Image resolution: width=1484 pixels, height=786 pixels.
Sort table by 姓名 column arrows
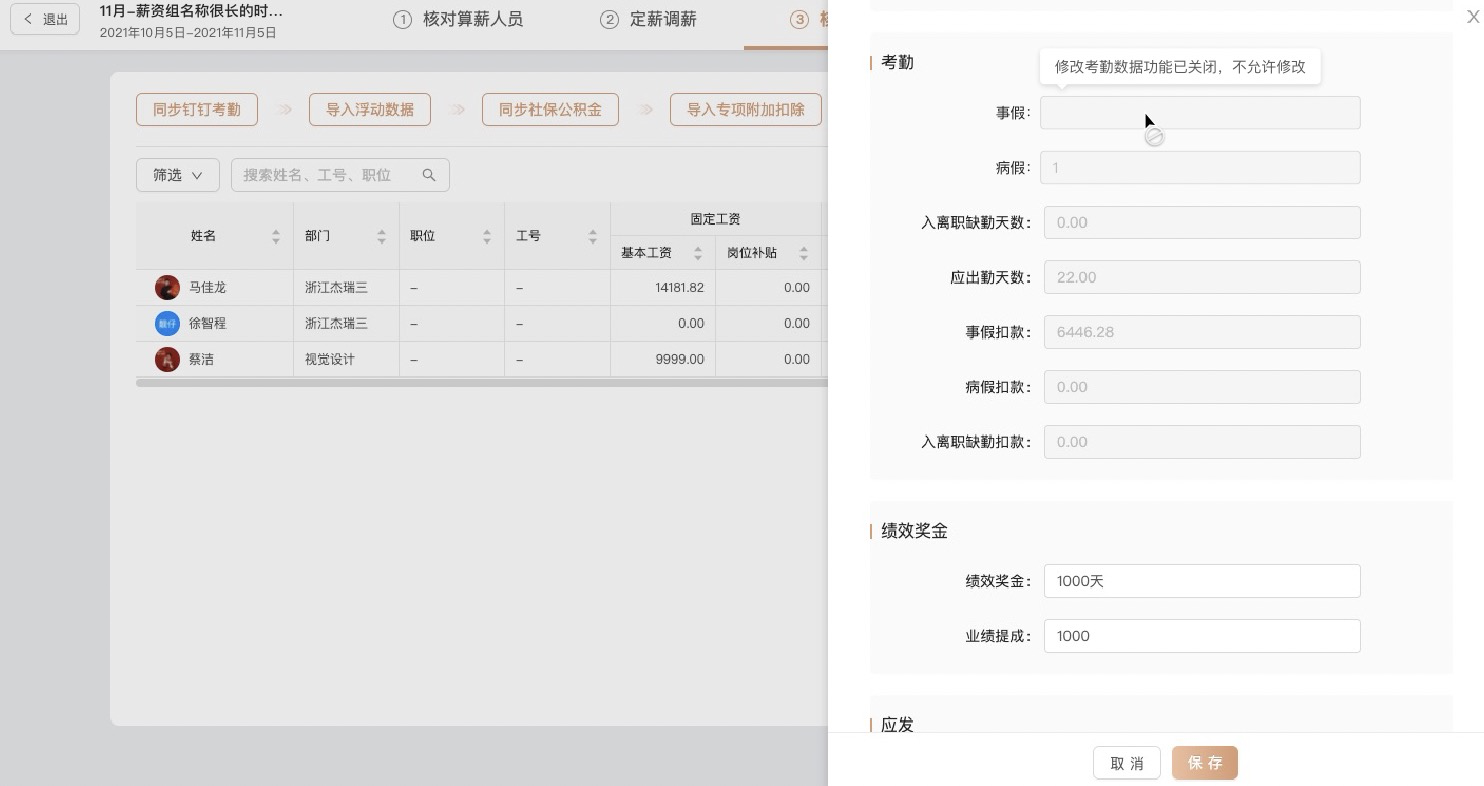276,236
